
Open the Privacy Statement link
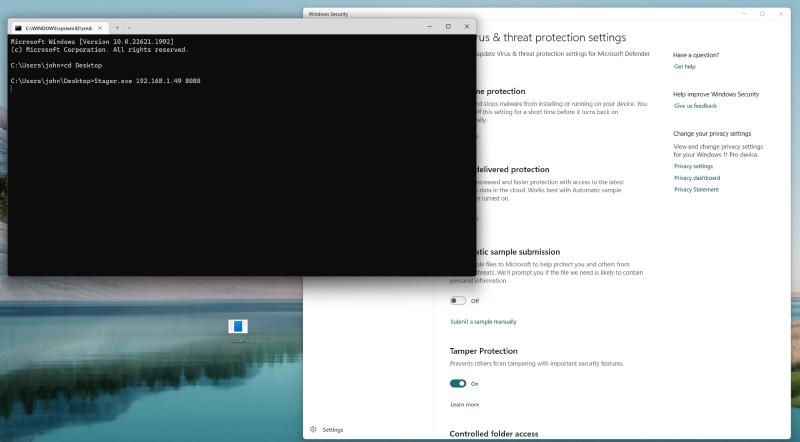(x=696, y=189)
